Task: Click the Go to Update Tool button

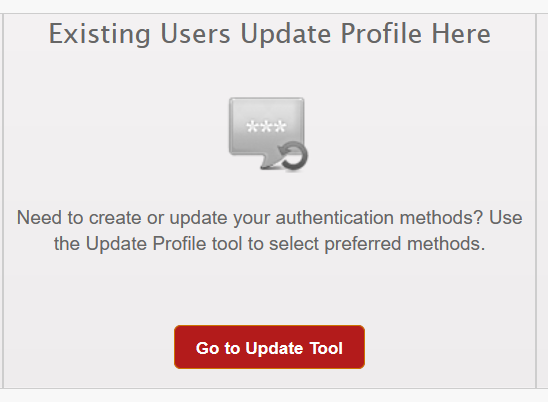Action: coord(269,347)
